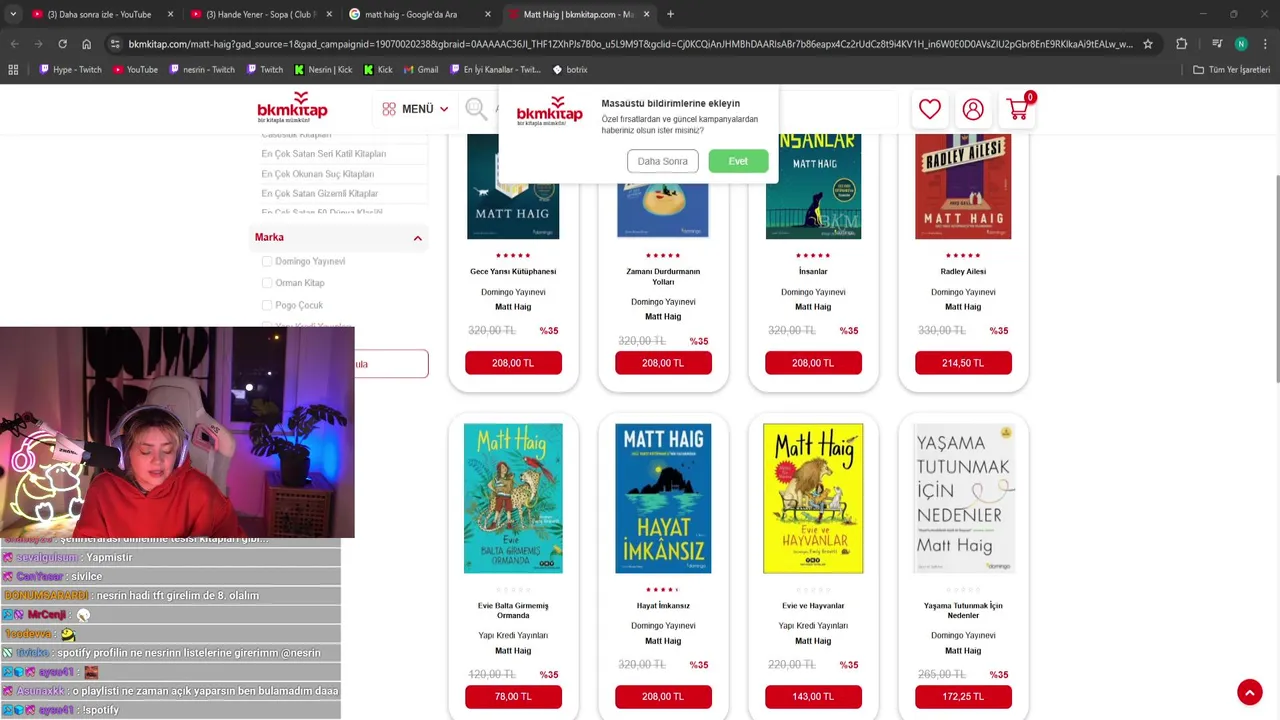
Task: Open En Çok Satan Gizemli Kitaplar
Action: point(319,193)
